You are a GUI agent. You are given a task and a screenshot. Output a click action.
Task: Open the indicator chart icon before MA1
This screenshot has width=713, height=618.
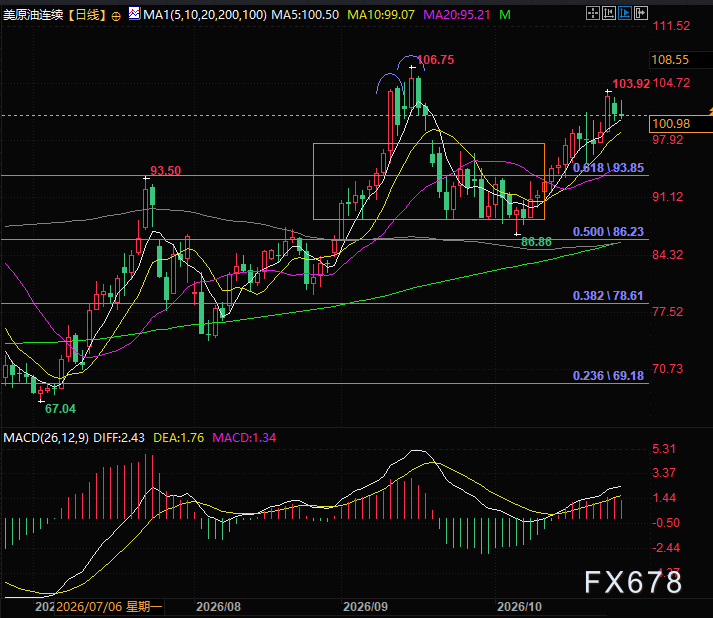pyautogui.click(x=134, y=13)
